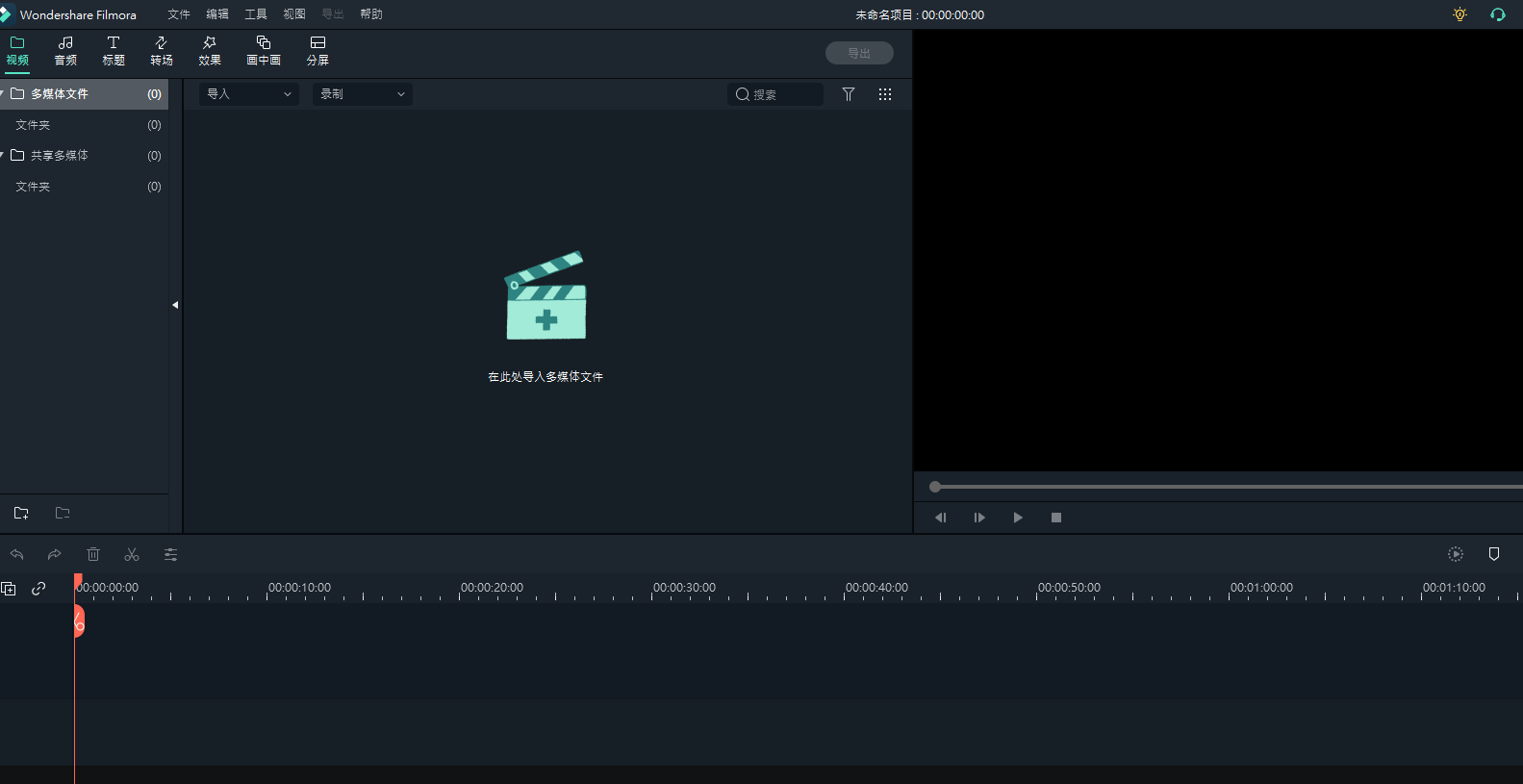Click the stop button in preview
Image resolution: width=1523 pixels, height=784 pixels.
1056,518
